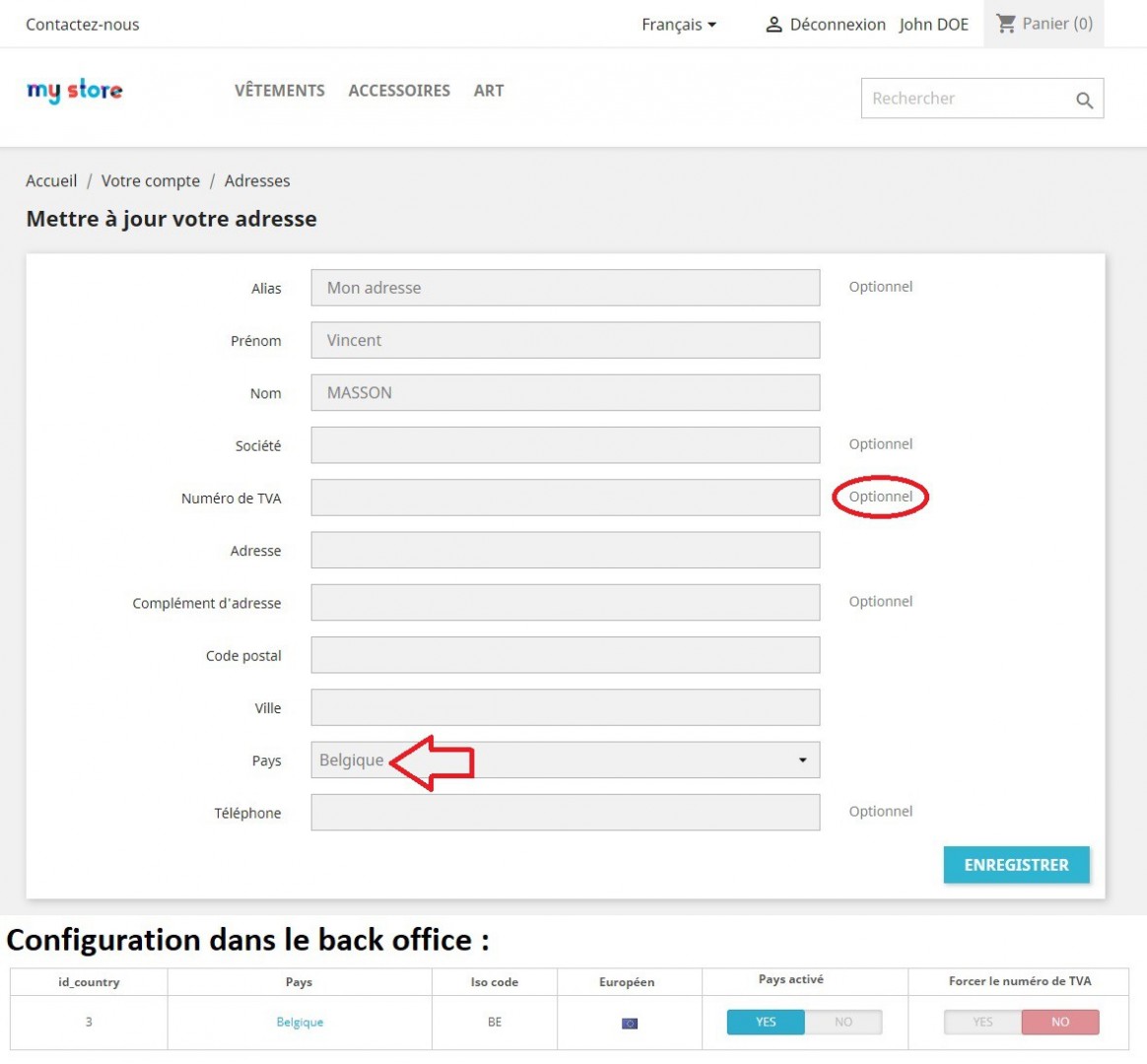
Task: Switch Pays activé toggle to YES
Action: [766, 1022]
